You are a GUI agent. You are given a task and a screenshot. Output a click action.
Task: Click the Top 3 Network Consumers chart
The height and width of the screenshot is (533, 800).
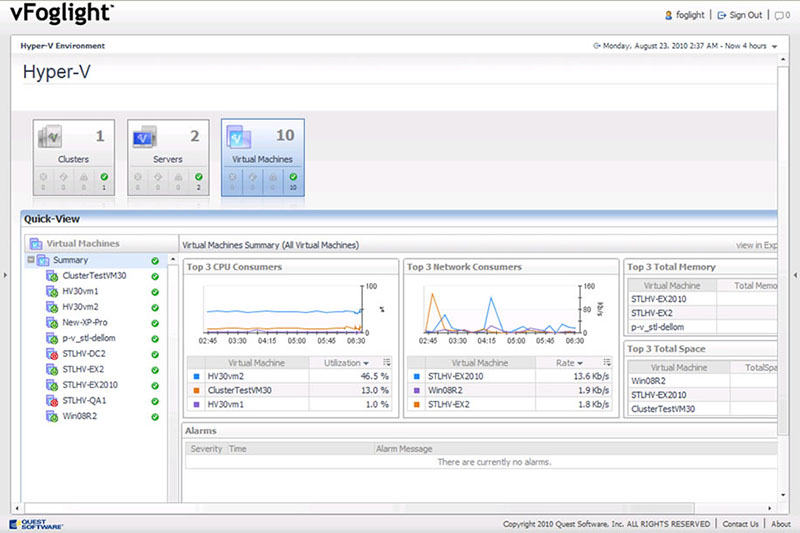[502, 309]
